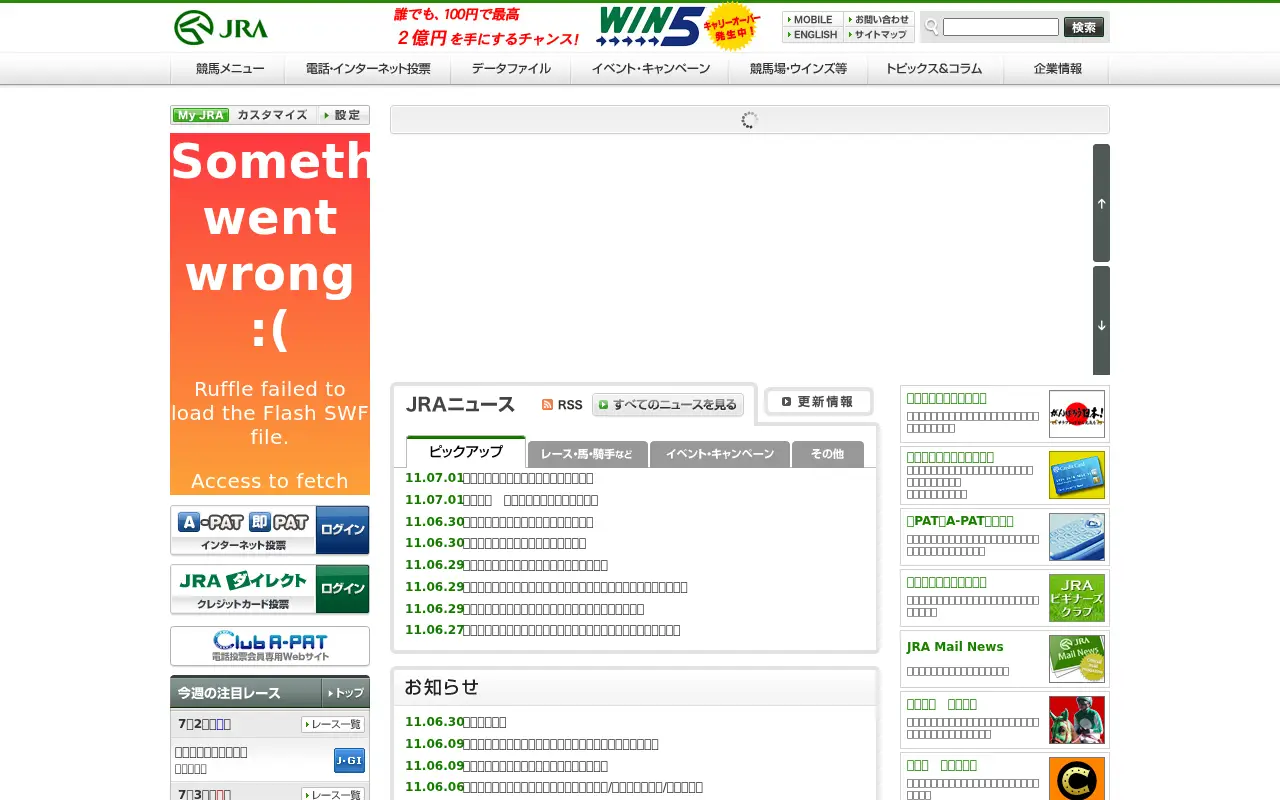
Task: Click the カスタマイズ button
Action: pyautogui.click(x=273, y=115)
